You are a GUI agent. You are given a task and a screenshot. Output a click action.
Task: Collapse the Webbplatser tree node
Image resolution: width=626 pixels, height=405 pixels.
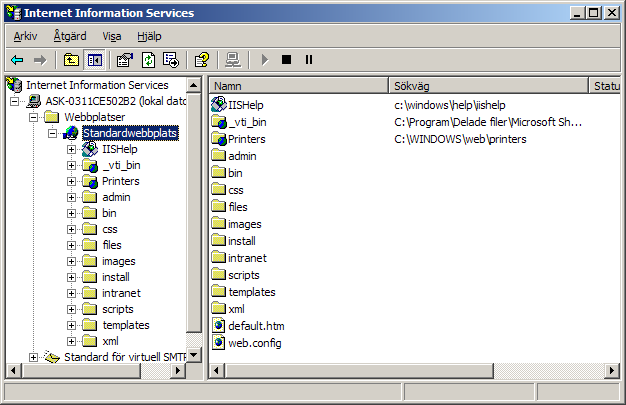tap(34, 117)
